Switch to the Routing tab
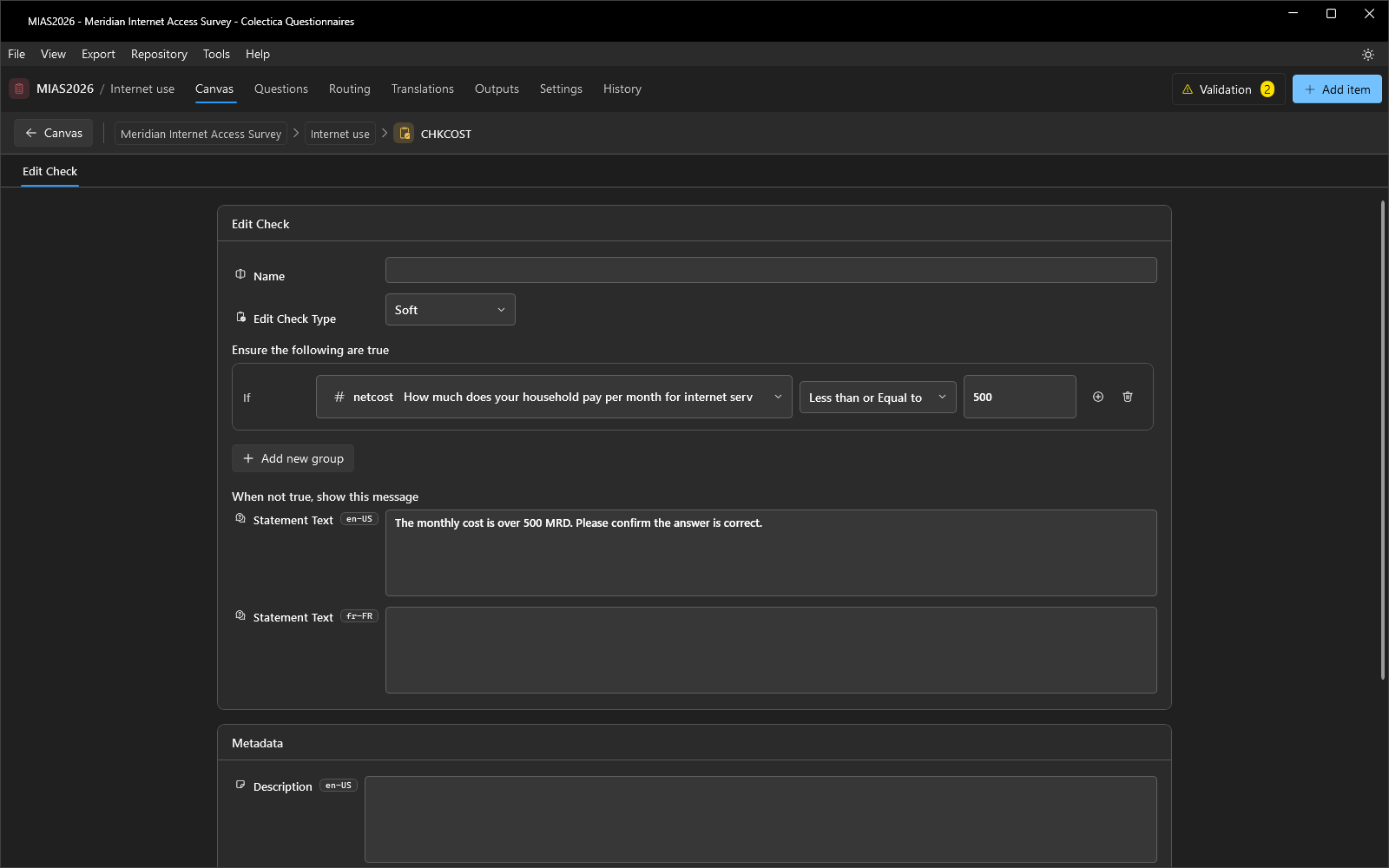Viewport: 1389px width, 868px height. point(350,89)
